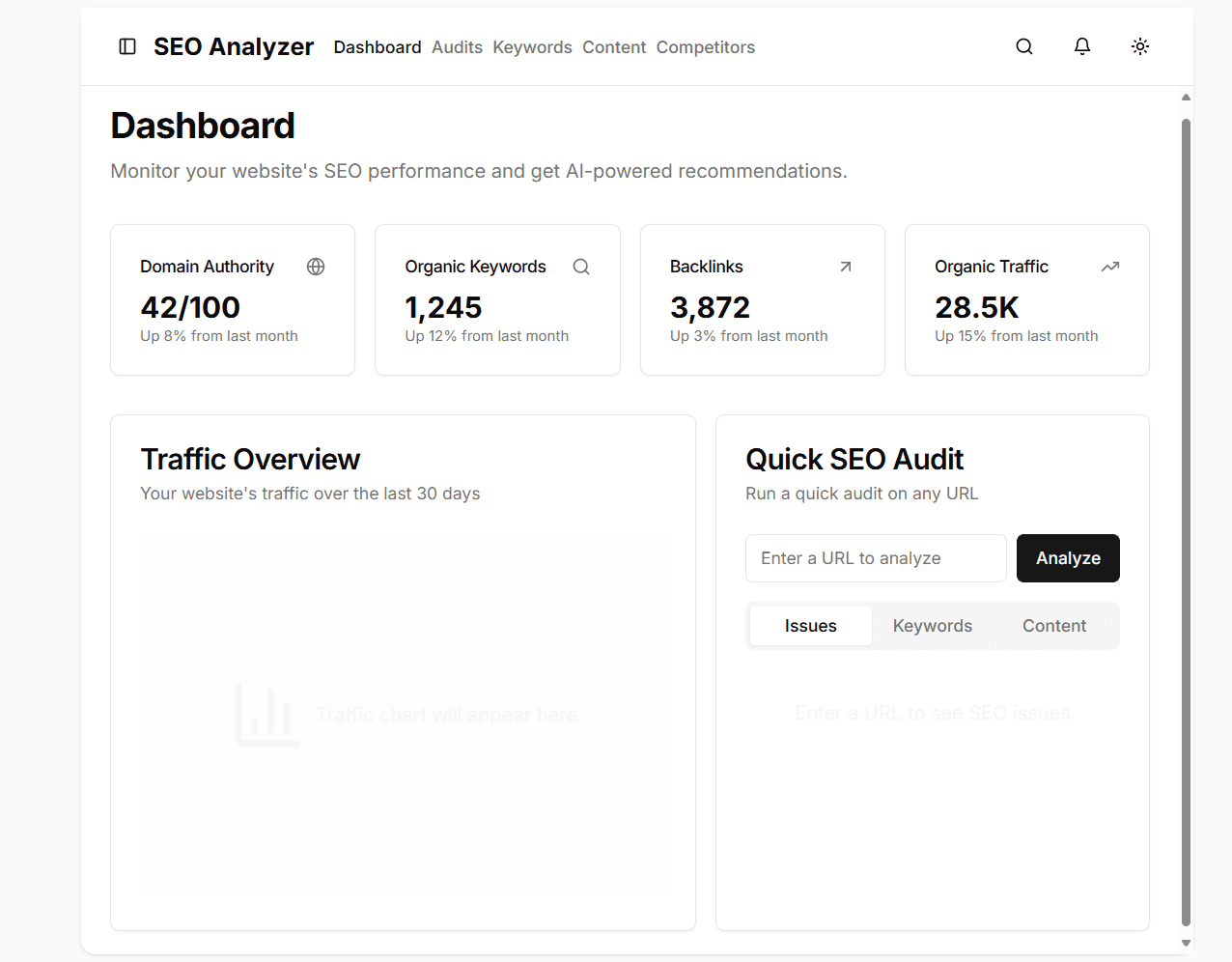Toggle the sidebar panel icon

pyautogui.click(x=127, y=46)
